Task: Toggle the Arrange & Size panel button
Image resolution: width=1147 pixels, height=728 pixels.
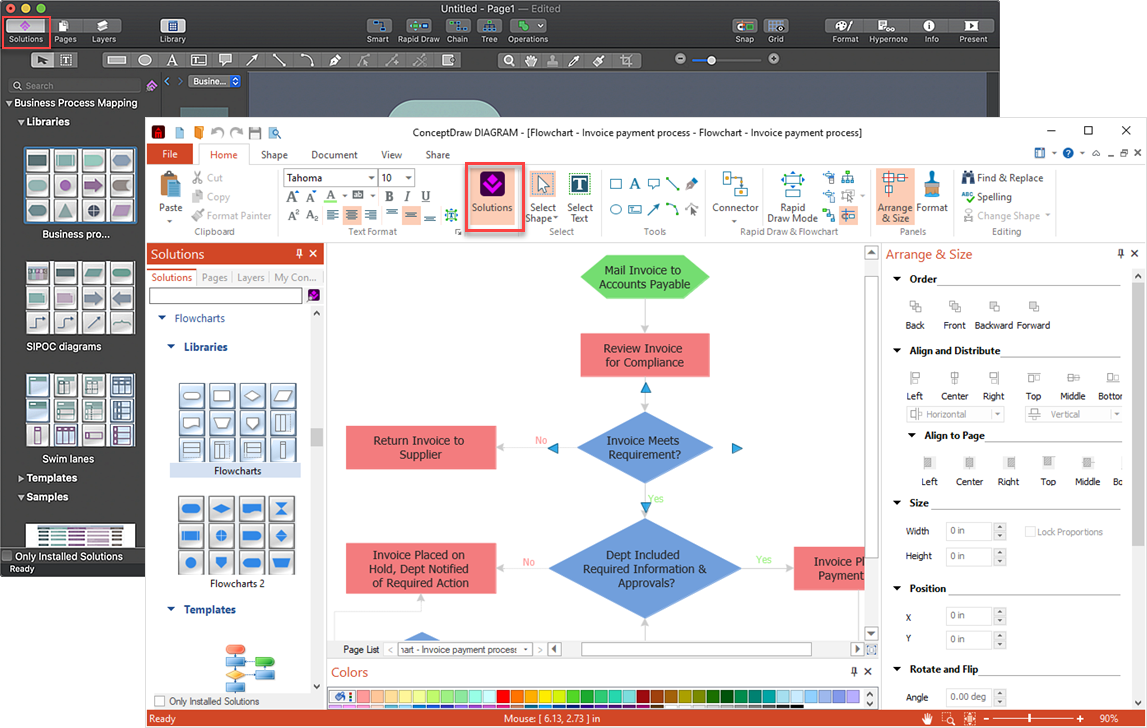Action: (x=895, y=196)
